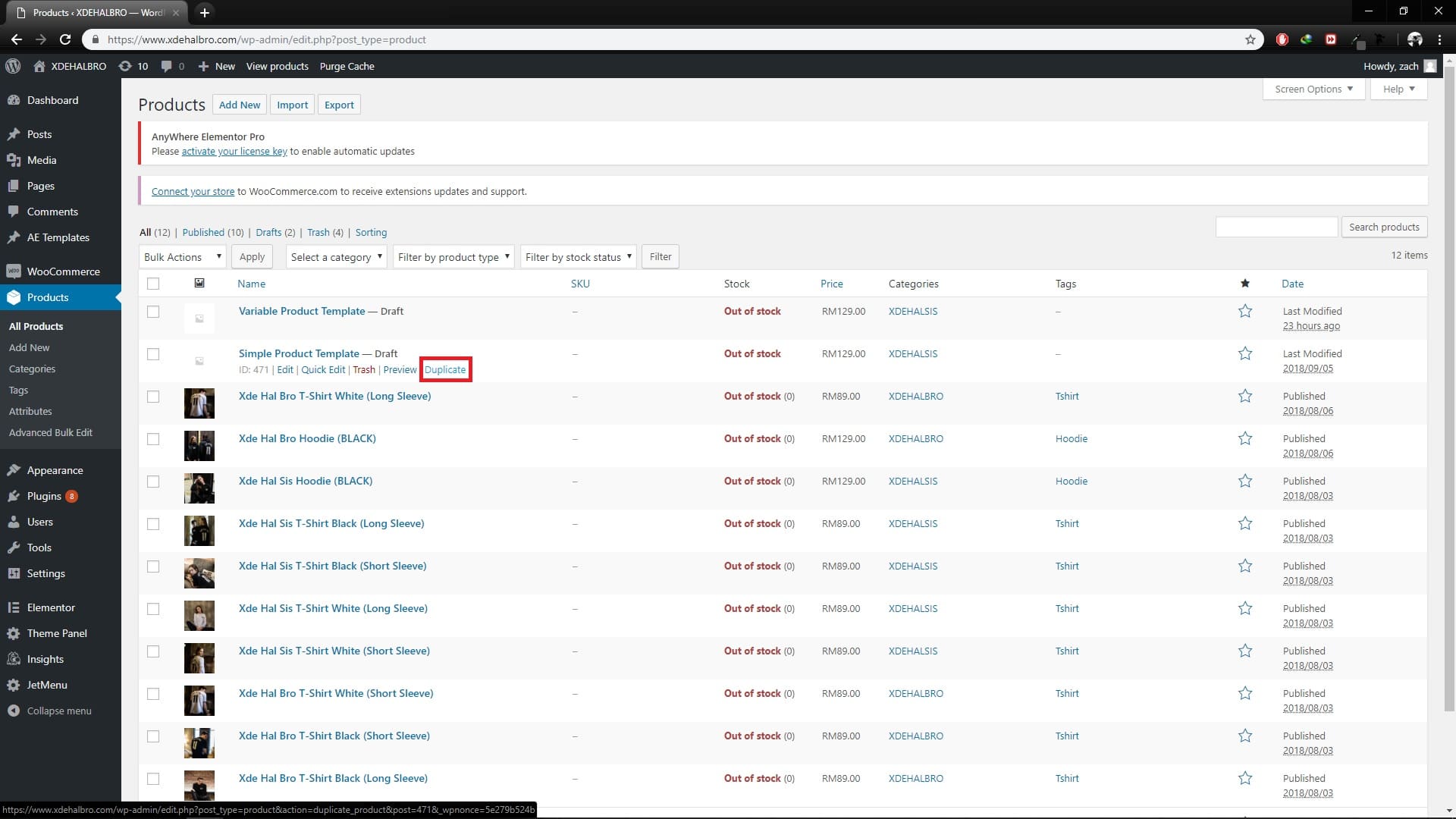Show Trash (4) products tab

[x=325, y=232]
